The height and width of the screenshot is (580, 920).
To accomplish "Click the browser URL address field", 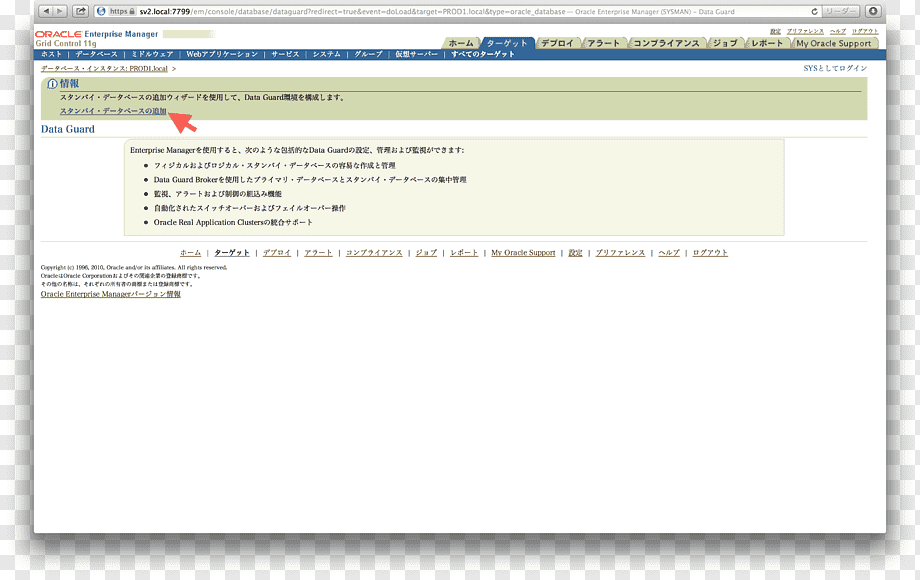I will 458,11.
